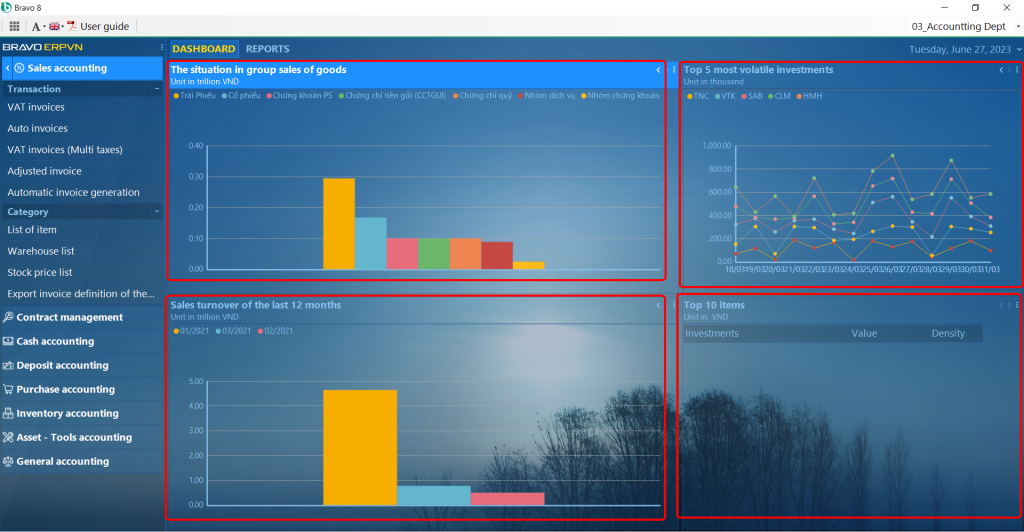Open the language flag dropdown
Image resolution: width=1024 pixels, height=532 pixels.
[56, 26]
